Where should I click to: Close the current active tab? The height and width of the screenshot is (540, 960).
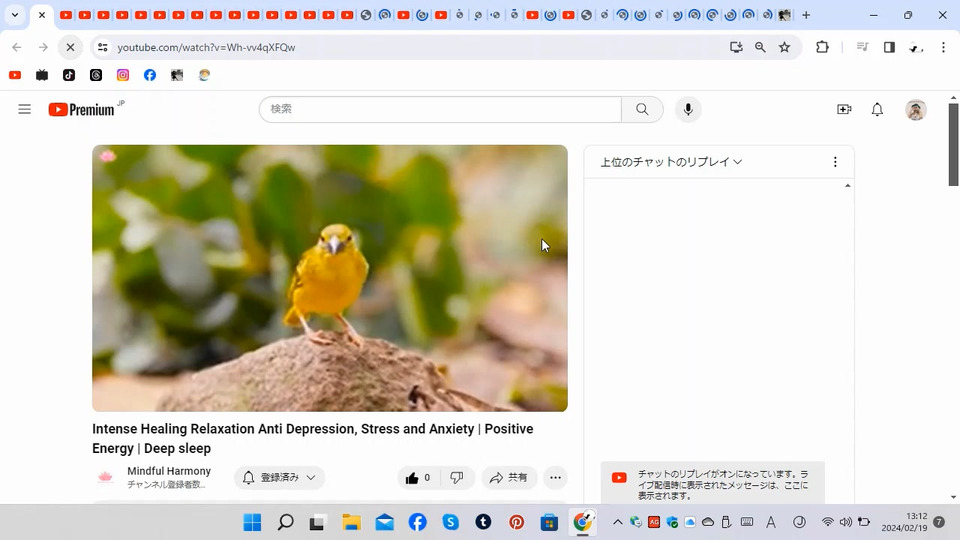[42, 15]
